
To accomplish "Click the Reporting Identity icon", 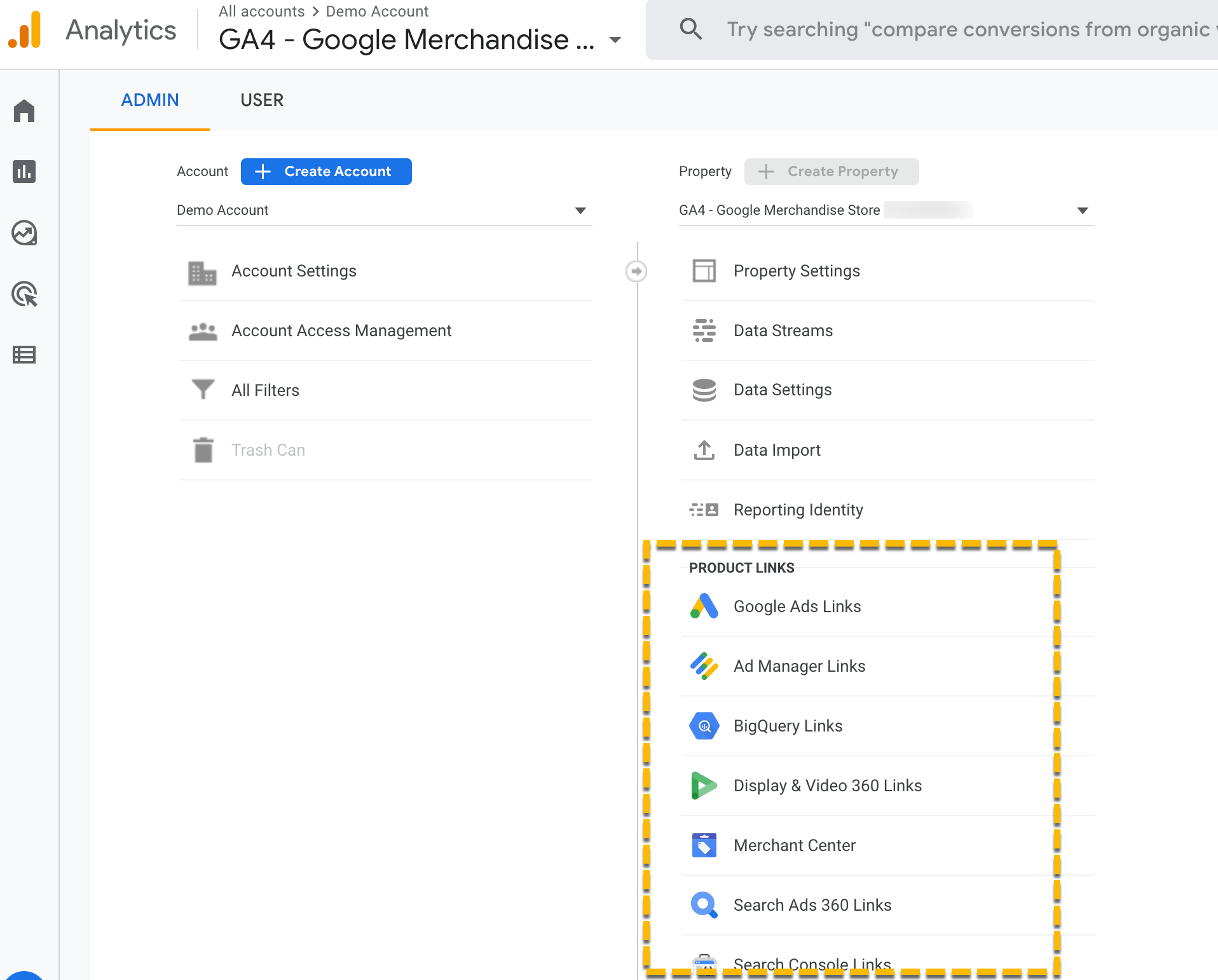I will point(704,510).
